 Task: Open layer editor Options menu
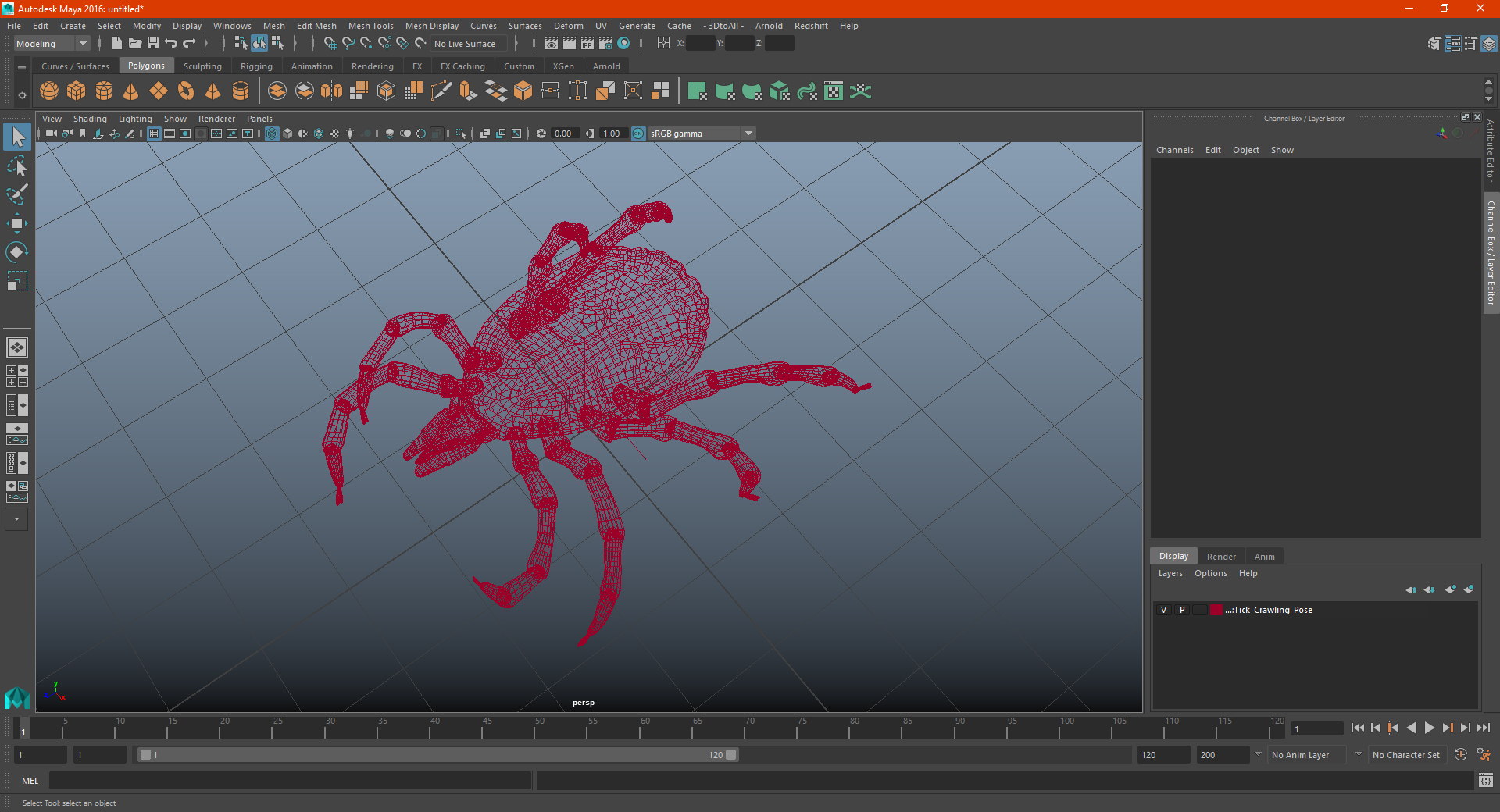(x=1211, y=573)
